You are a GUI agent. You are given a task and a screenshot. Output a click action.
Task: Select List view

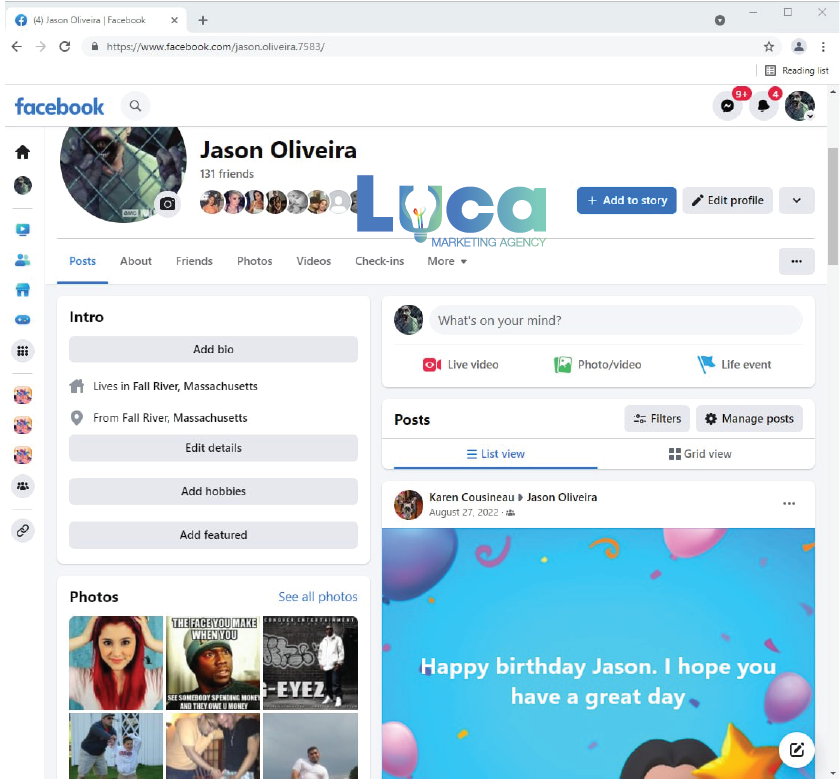pyautogui.click(x=496, y=454)
